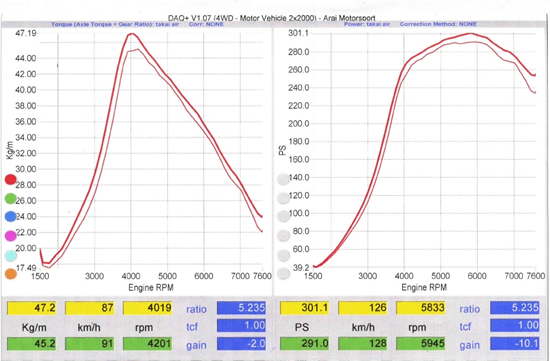Viewport: 550px width, 361px height.
Task: Click the 'Correction Method: NONE' header text
Action: coord(438,24)
